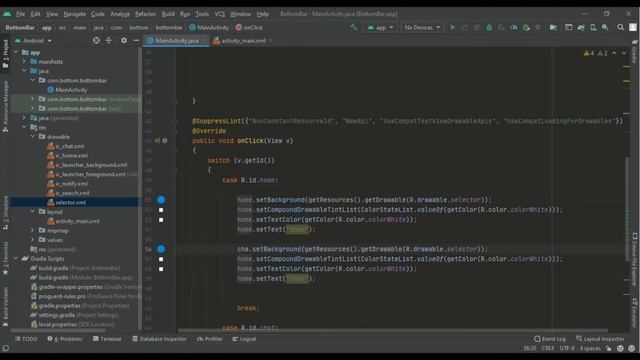The height and width of the screenshot is (360, 640).
Task: Click the Android Studio logo icon
Action: [7, 14]
